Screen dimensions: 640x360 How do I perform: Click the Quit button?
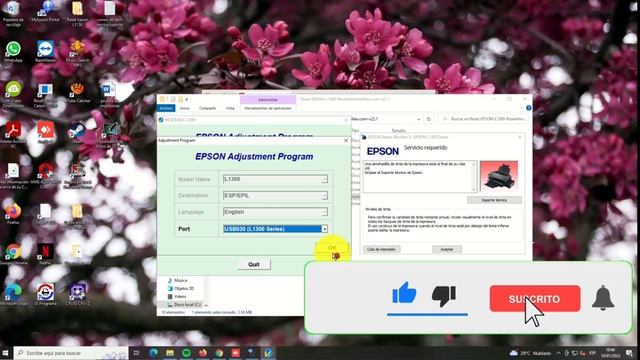[253, 264]
